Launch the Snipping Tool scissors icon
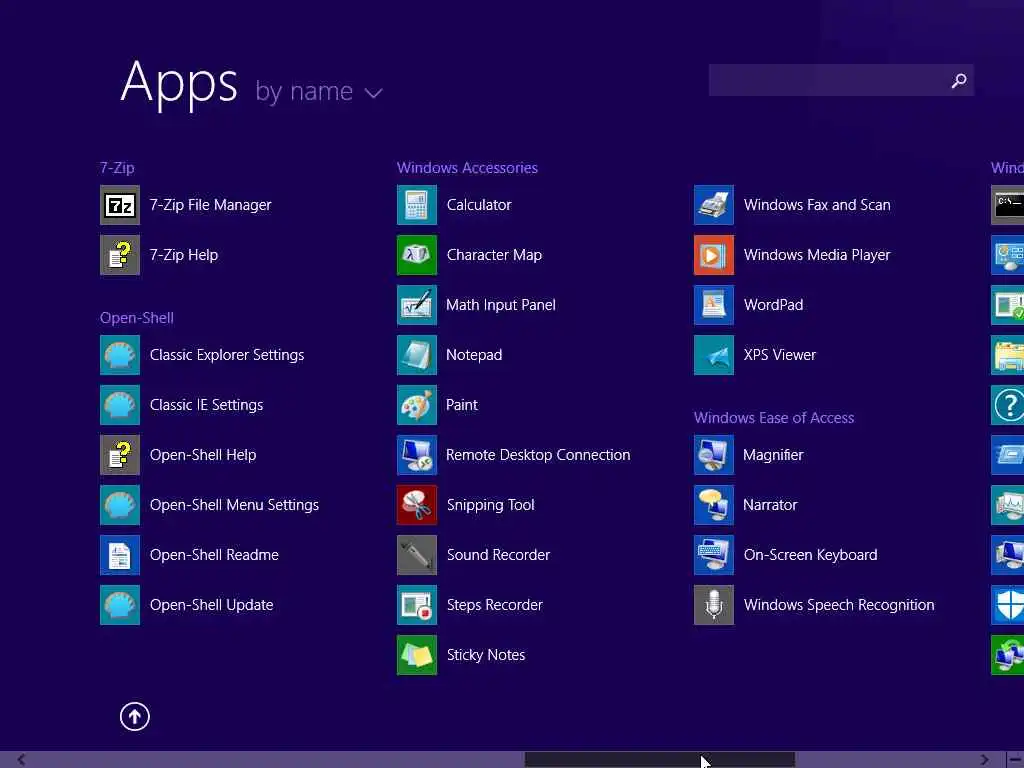Viewport: 1024px width, 768px height. tap(417, 505)
